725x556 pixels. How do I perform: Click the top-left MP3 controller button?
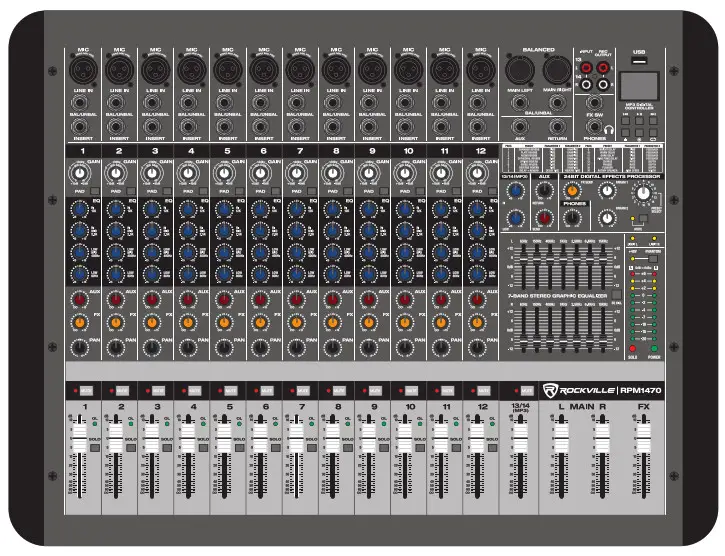coord(625,120)
